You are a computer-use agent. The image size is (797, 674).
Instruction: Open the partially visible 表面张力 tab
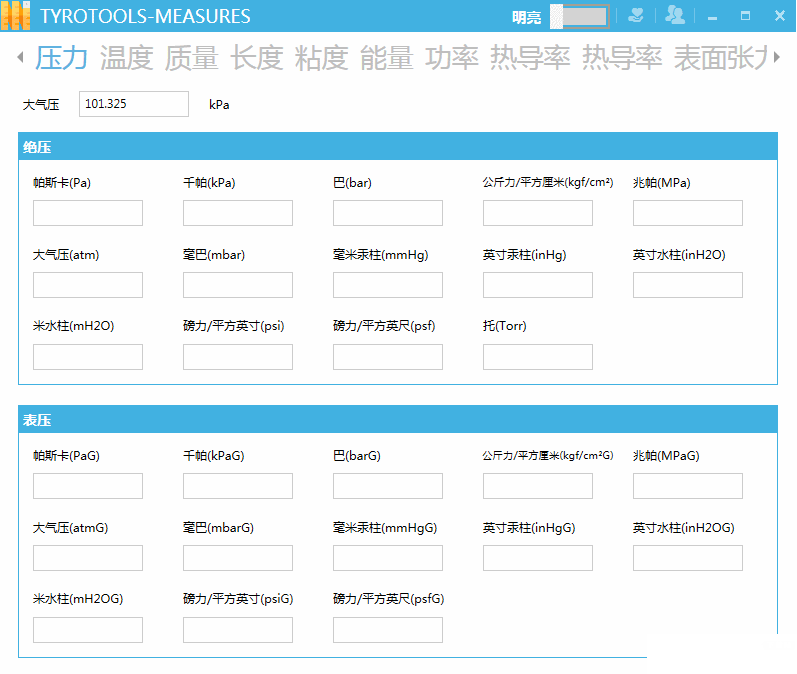tap(720, 58)
